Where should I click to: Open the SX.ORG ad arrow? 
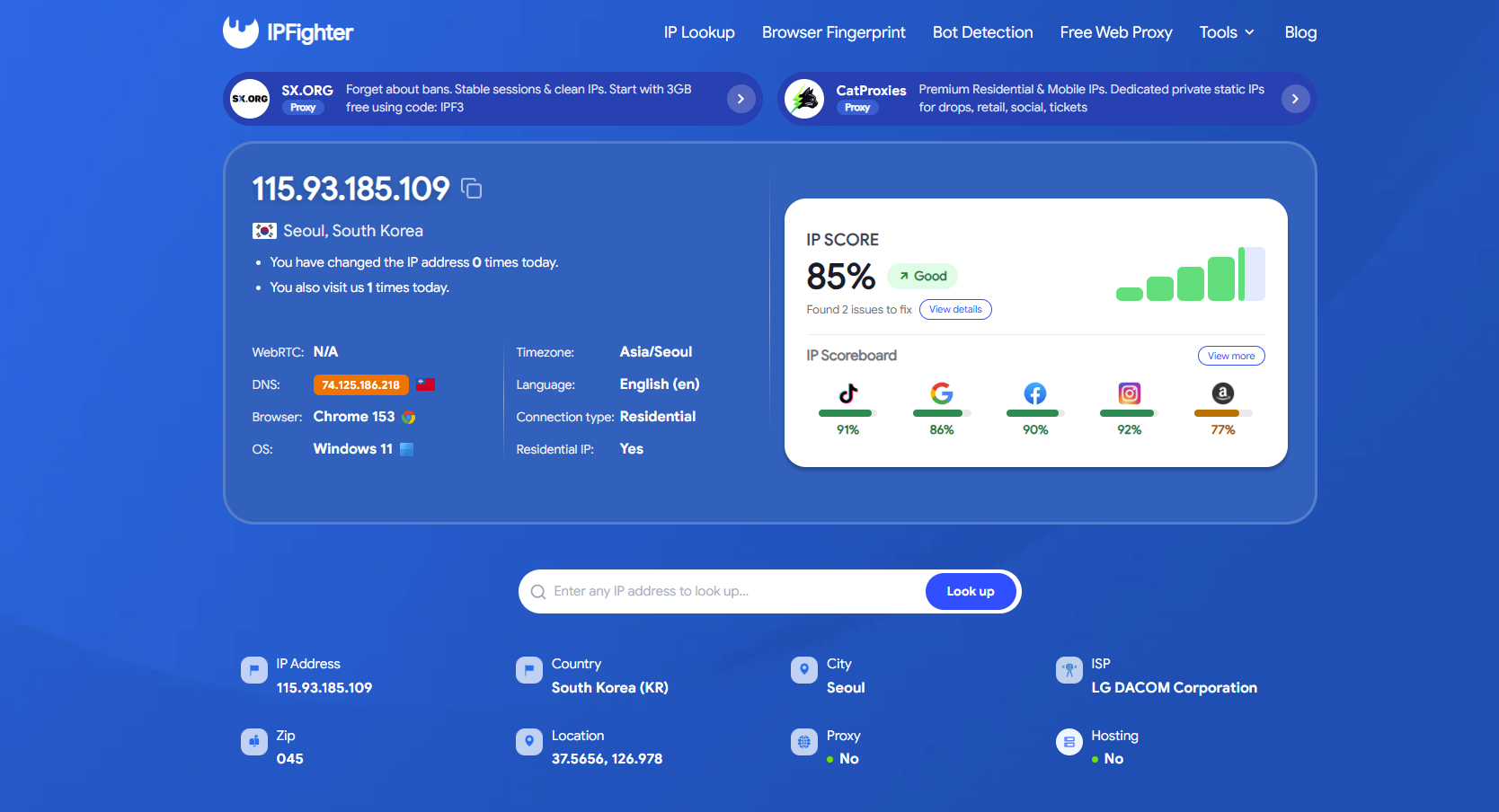pos(741,99)
